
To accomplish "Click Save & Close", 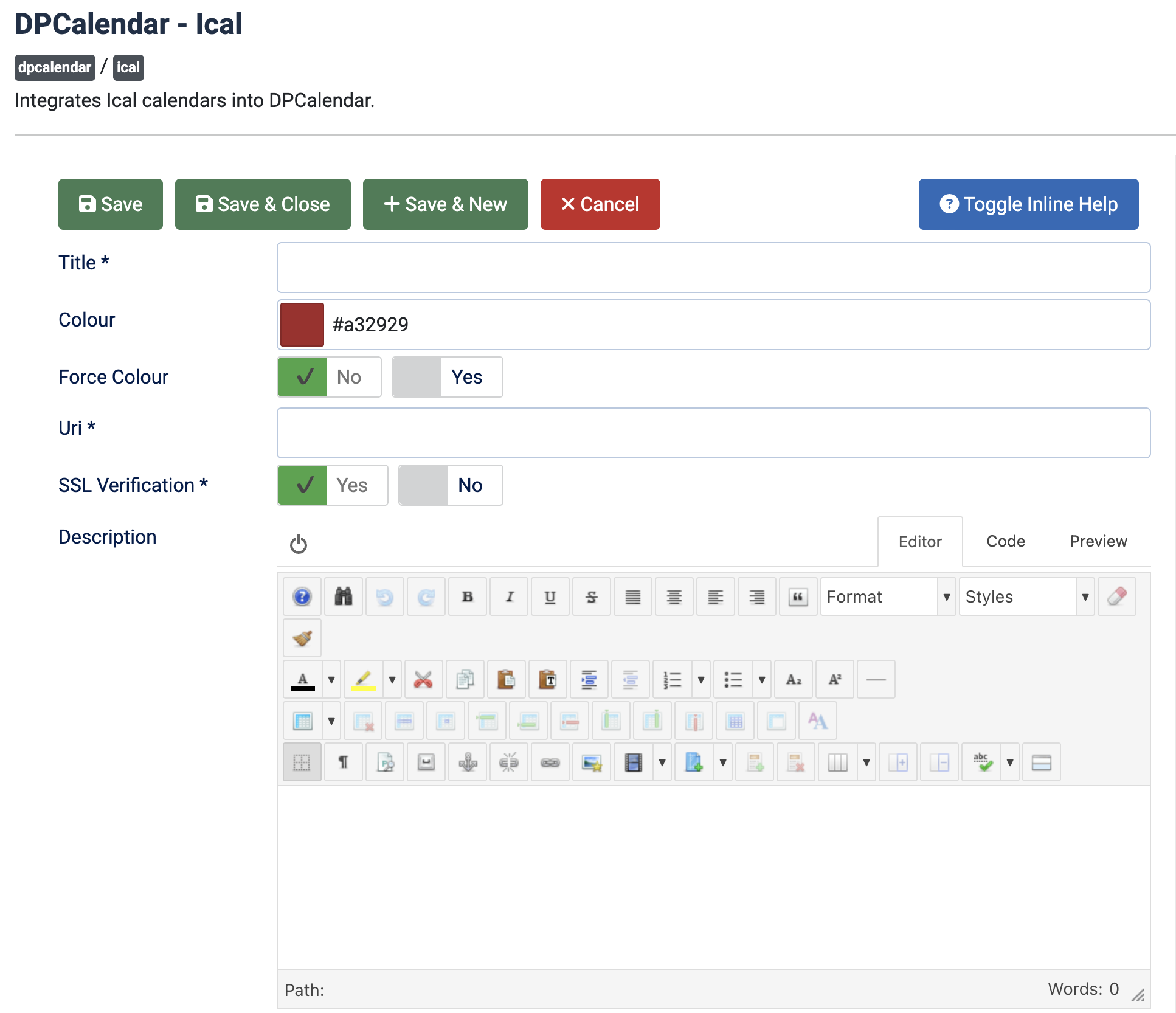I will (263, 204).
